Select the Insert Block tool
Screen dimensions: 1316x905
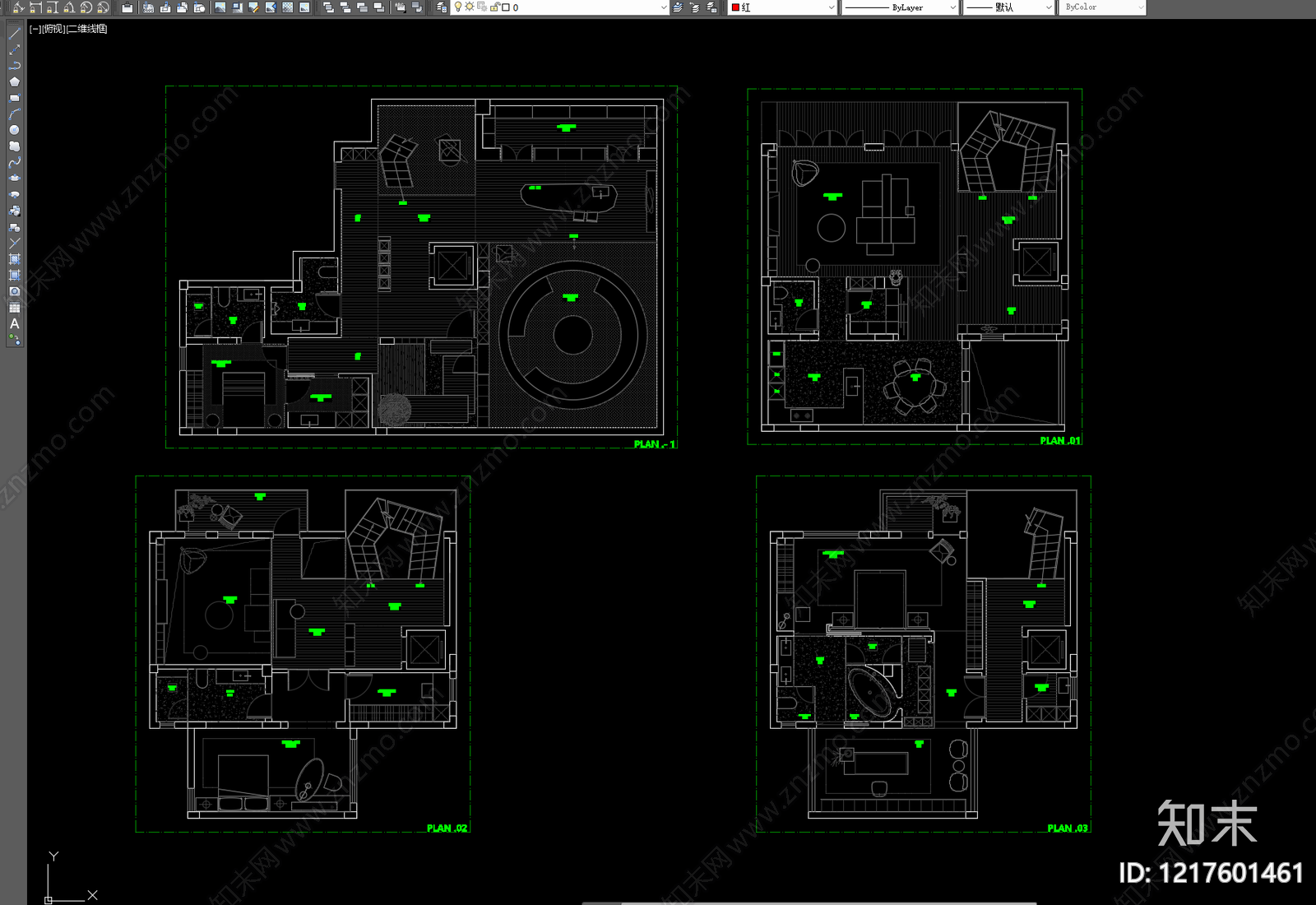[15, 211]
